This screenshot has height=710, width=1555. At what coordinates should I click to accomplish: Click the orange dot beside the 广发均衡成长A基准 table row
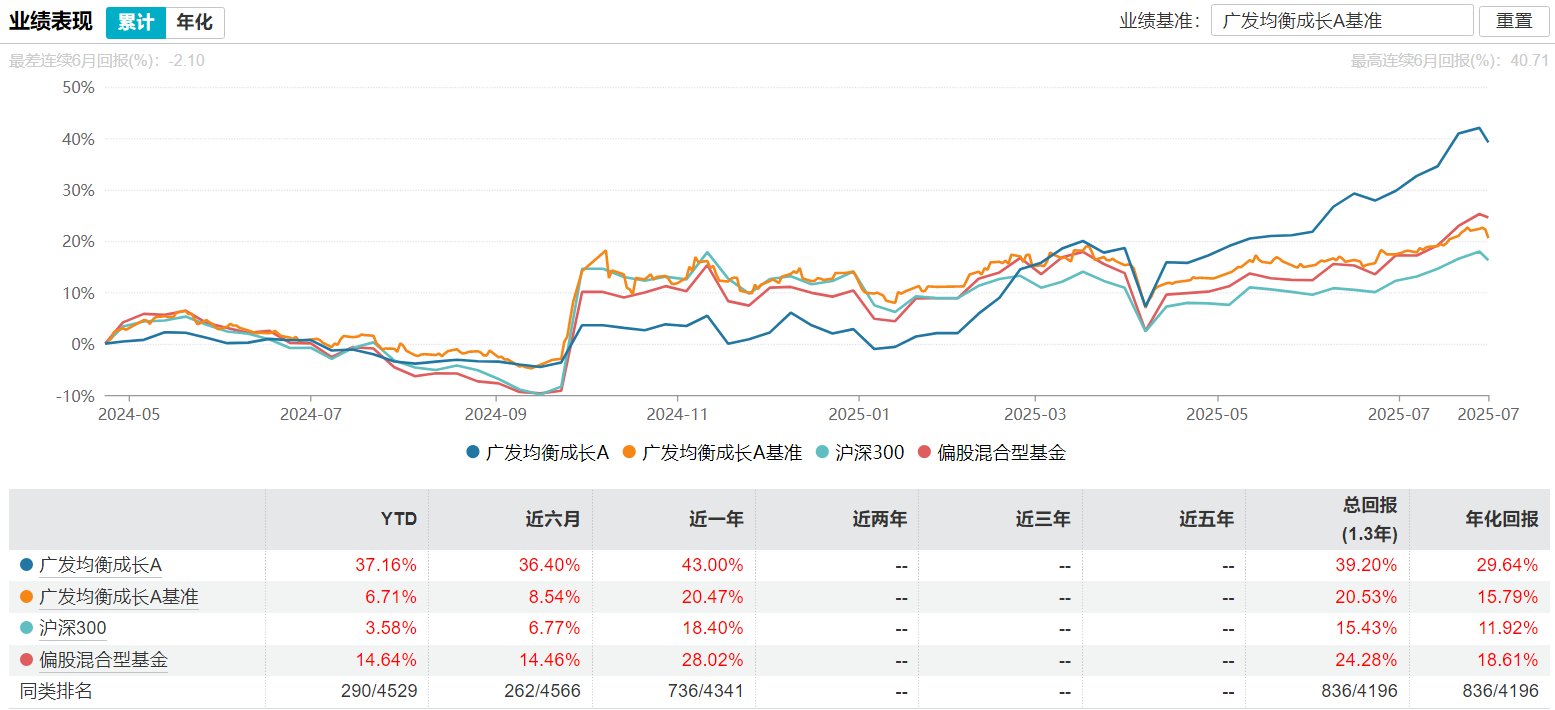pos(26,597)
